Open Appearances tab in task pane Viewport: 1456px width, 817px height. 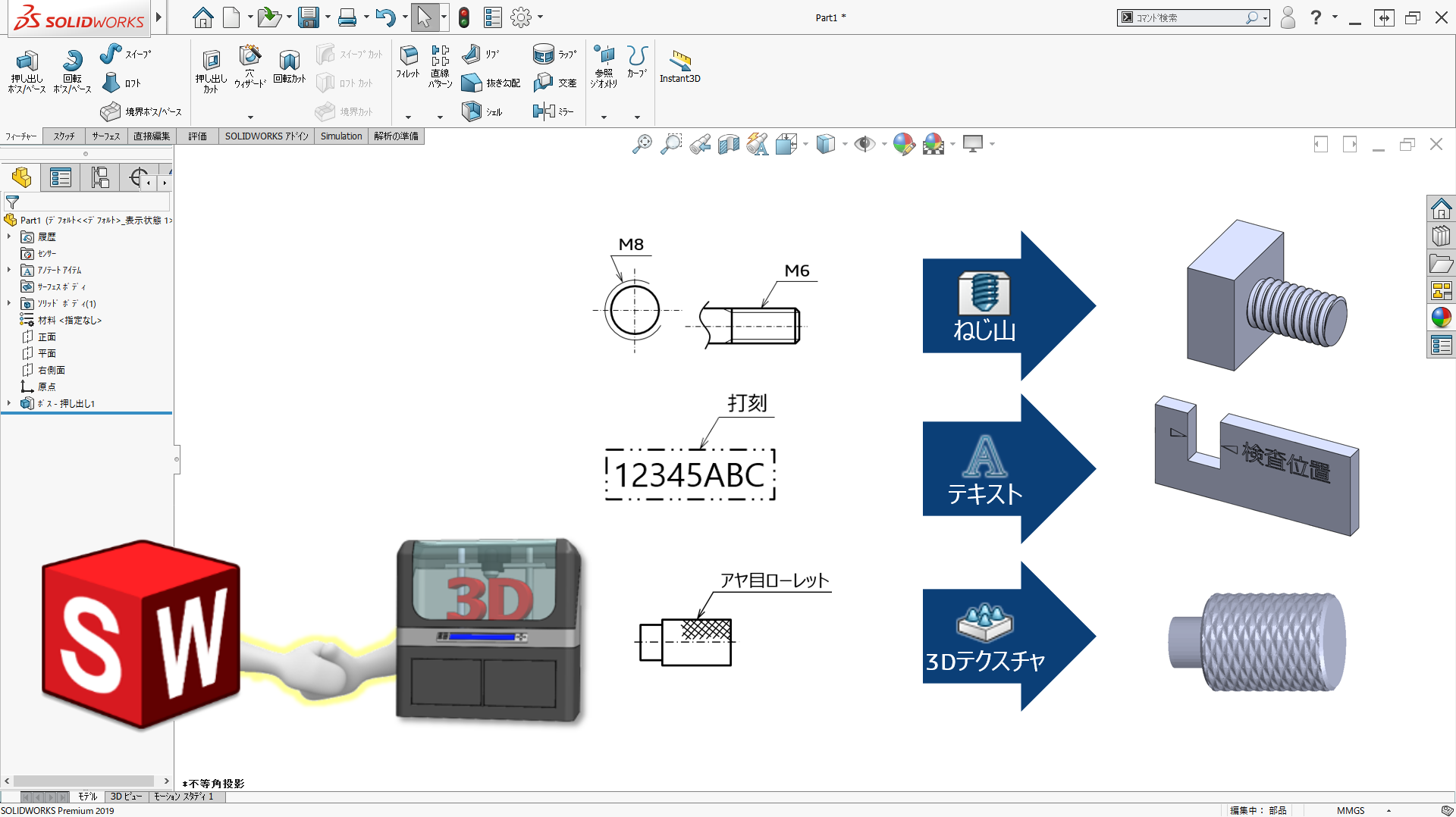[x=1441, y=318]
